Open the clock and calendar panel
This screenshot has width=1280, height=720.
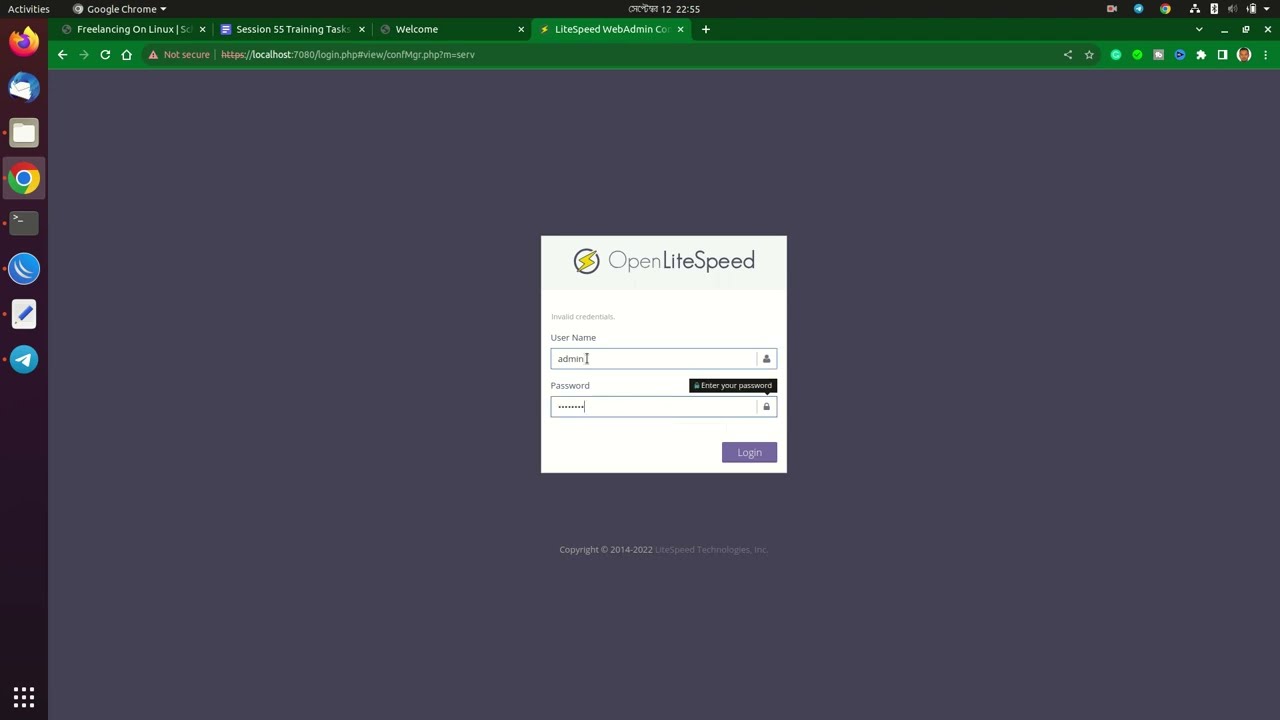coord(664,9)
